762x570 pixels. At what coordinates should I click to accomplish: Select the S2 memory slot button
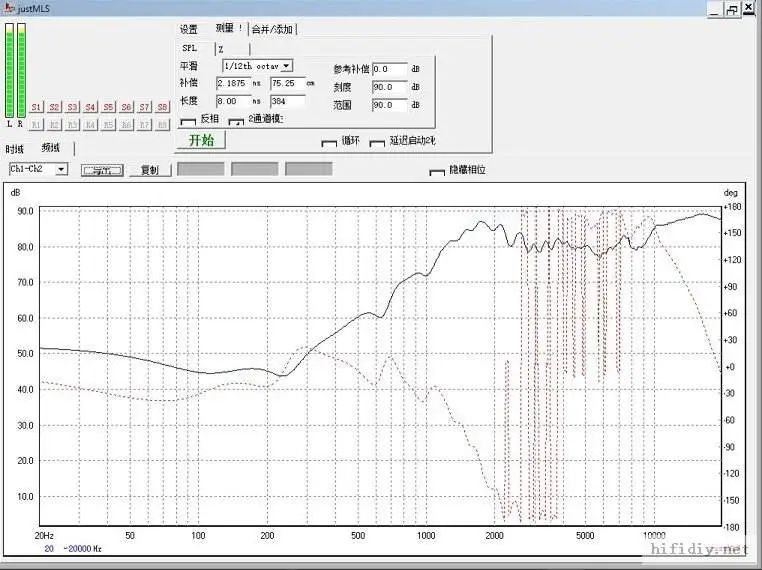pos(54,107)
